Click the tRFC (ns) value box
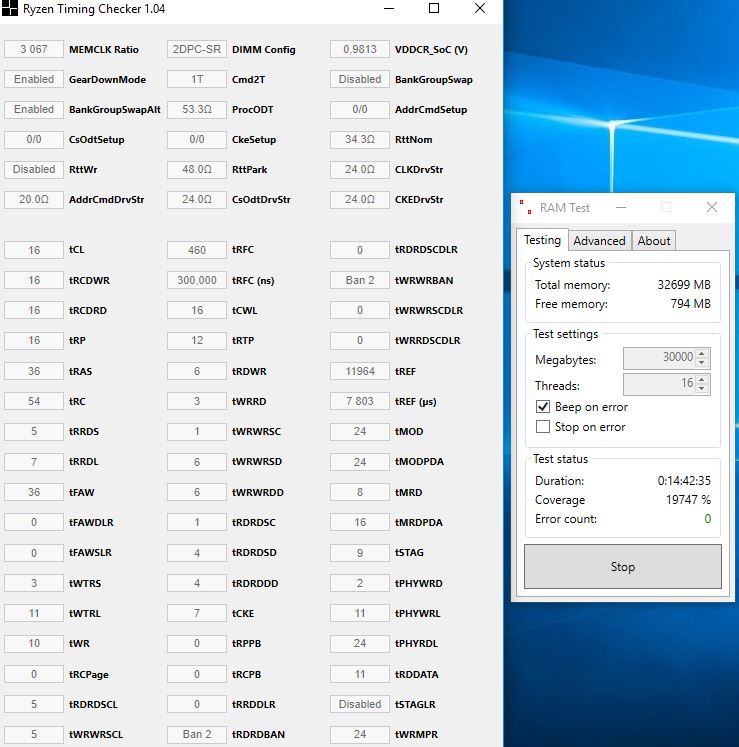The height and width of the screenshot is (747, 739). point(197,280)
